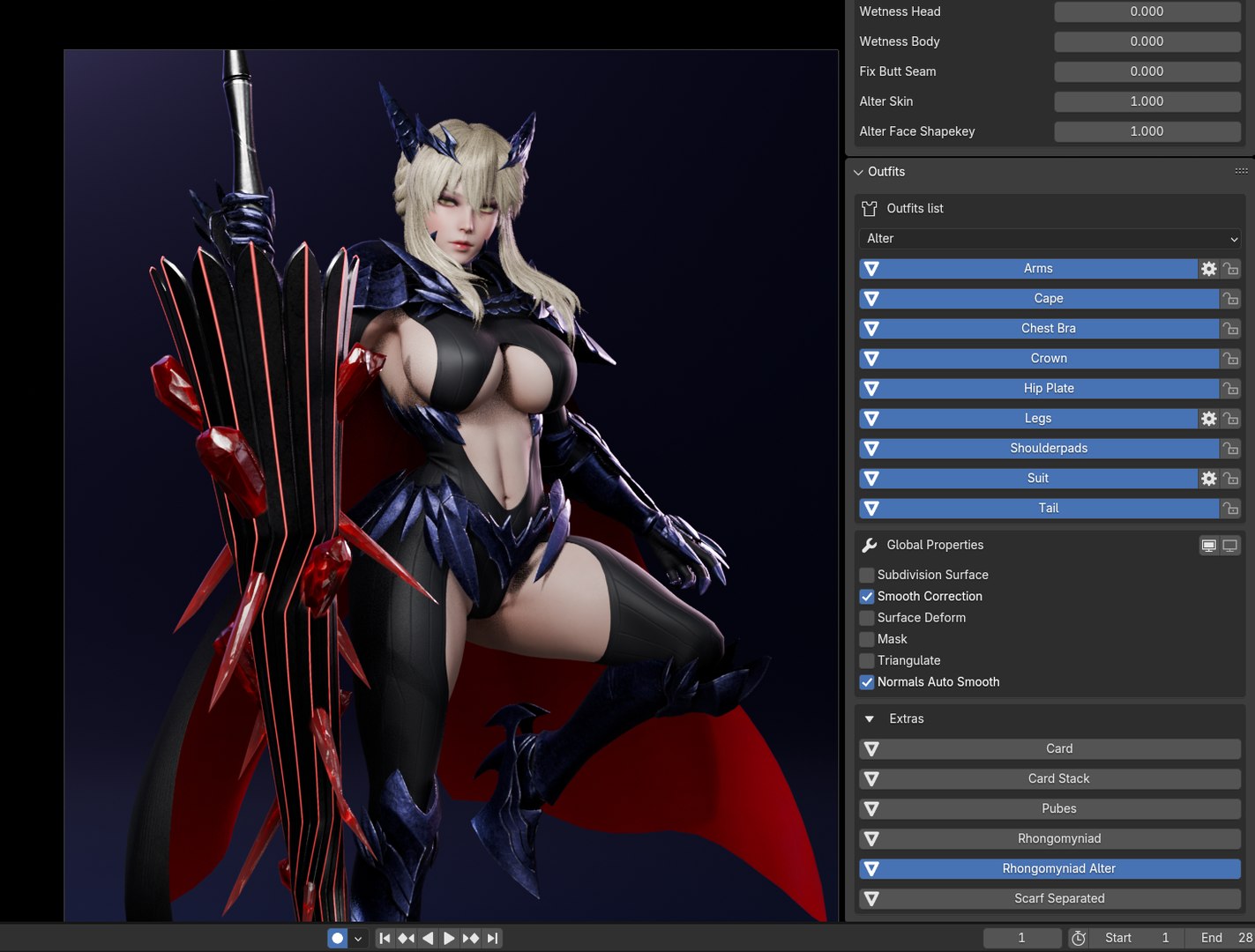
Task: Enable Mask checkbox
Action: (867, 639)
